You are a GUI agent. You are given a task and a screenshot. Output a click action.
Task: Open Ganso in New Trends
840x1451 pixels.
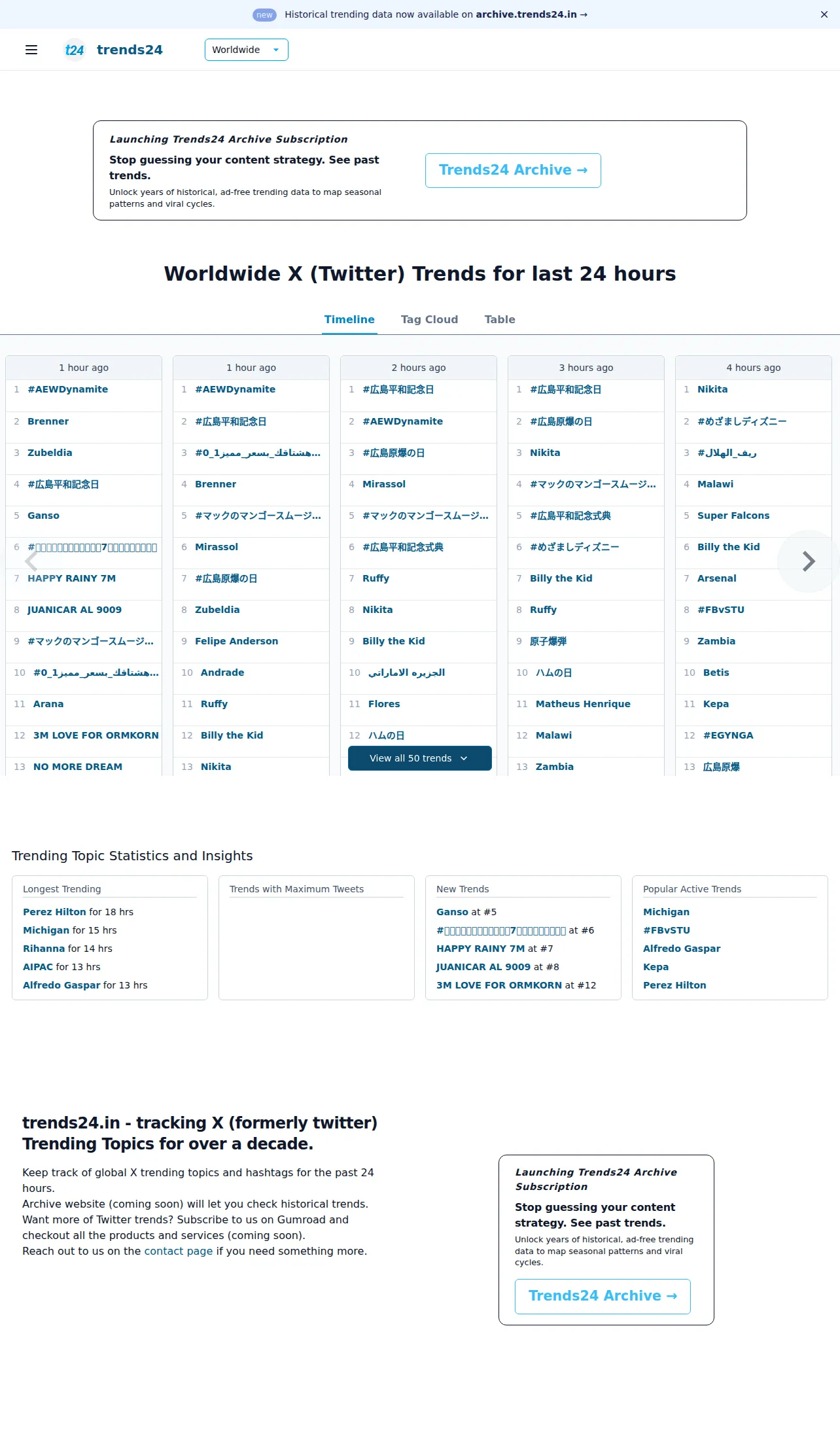click(x=452, y=912)
